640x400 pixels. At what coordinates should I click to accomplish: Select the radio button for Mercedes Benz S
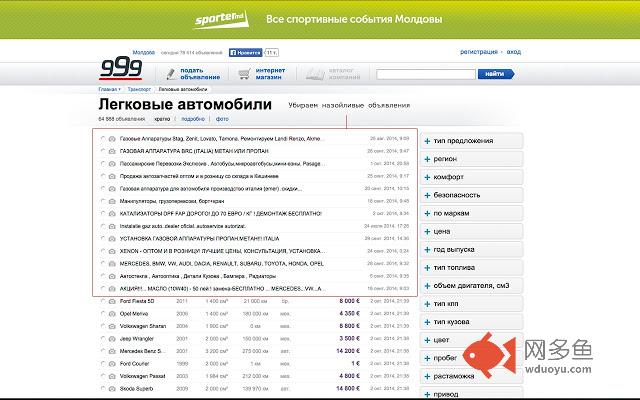pyautogui.click(x=103, y=351)
